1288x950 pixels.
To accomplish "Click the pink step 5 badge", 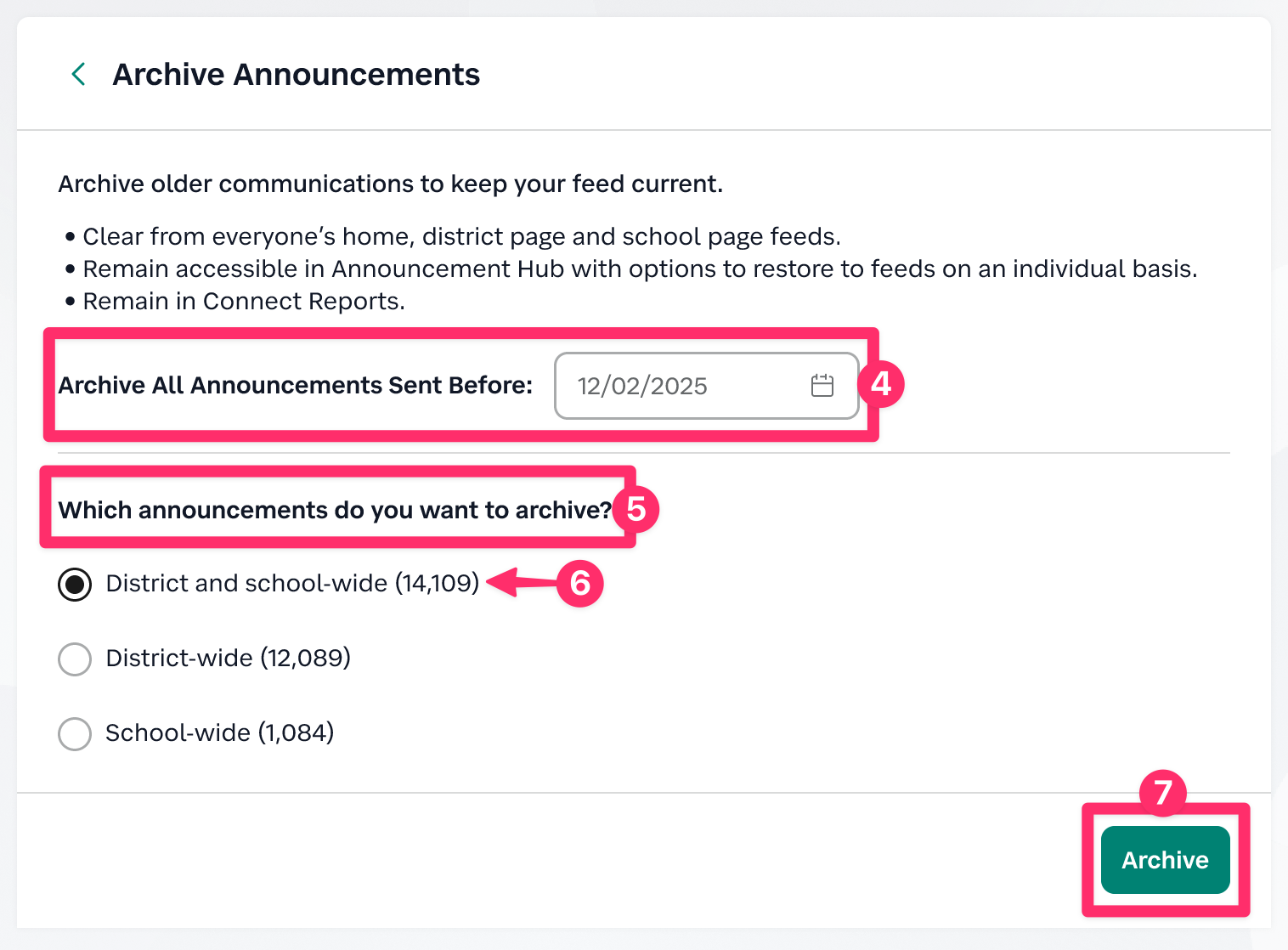I will (636, 510).
